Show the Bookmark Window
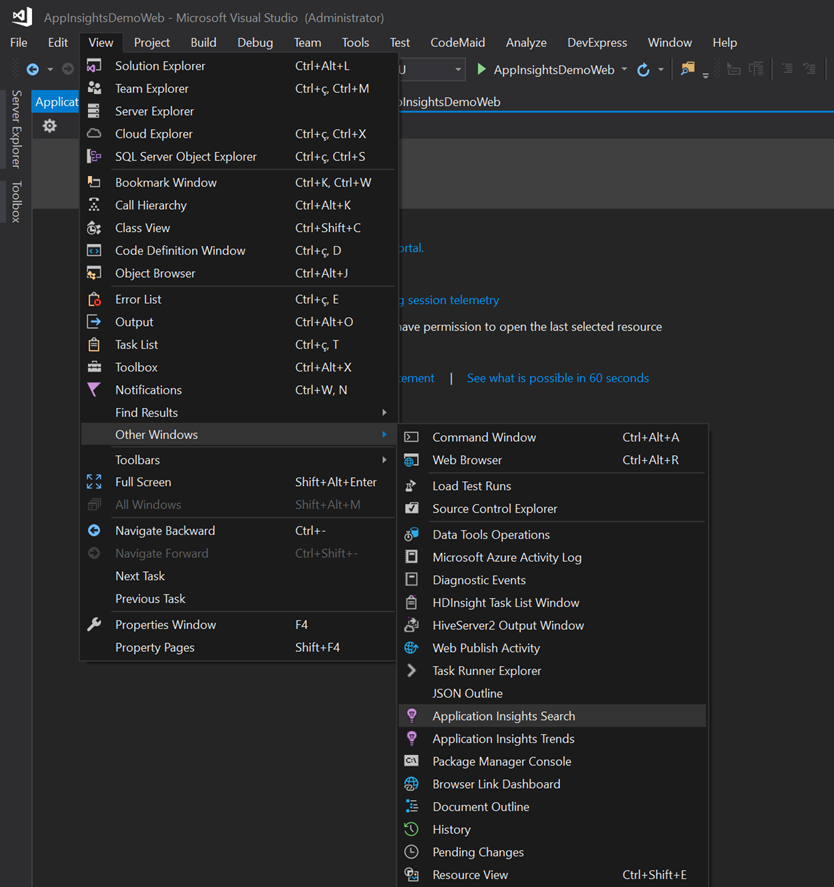Image resolution: width=834 pixels, height=887 pixels. [x=238, y=182]
